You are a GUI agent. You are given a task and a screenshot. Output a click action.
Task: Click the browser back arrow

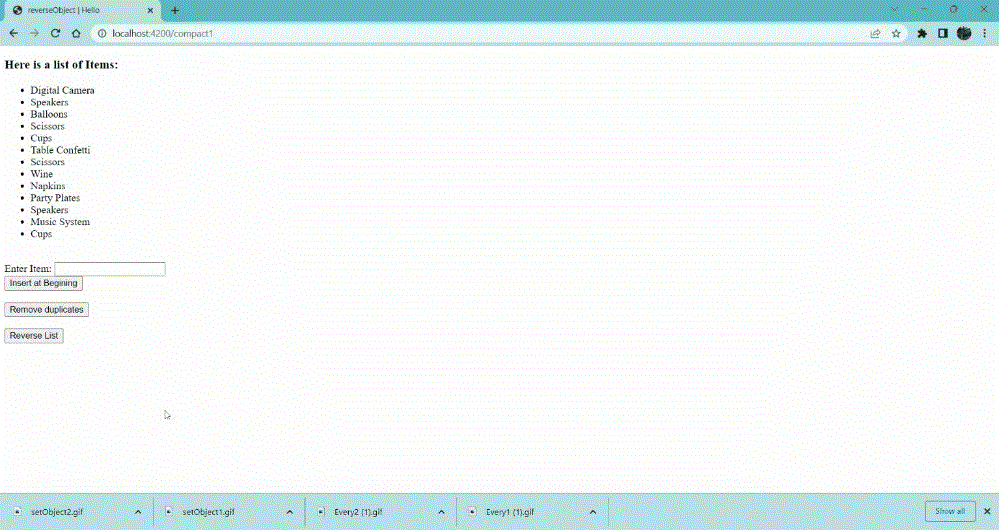[13, 33]
